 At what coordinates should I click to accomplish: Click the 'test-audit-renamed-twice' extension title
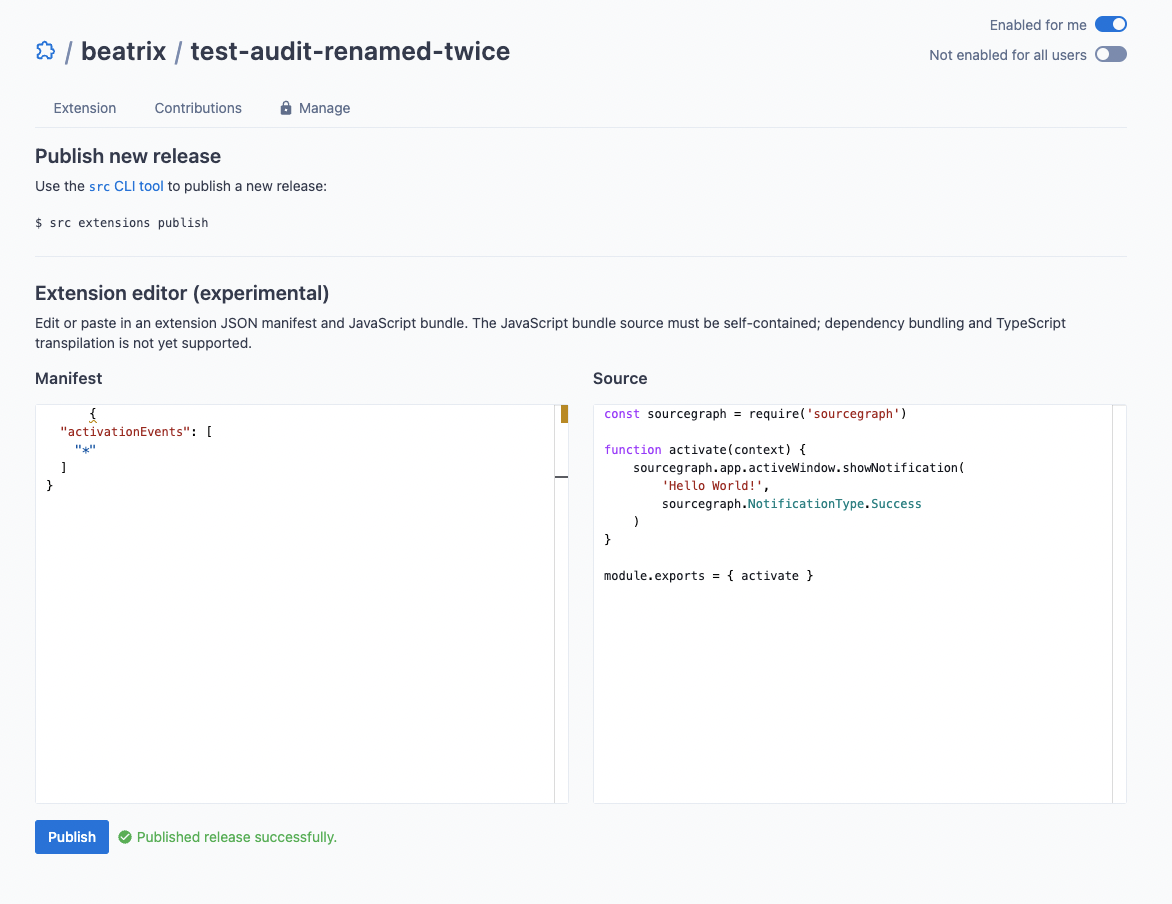pyautogui.click(x=350, y=51)
